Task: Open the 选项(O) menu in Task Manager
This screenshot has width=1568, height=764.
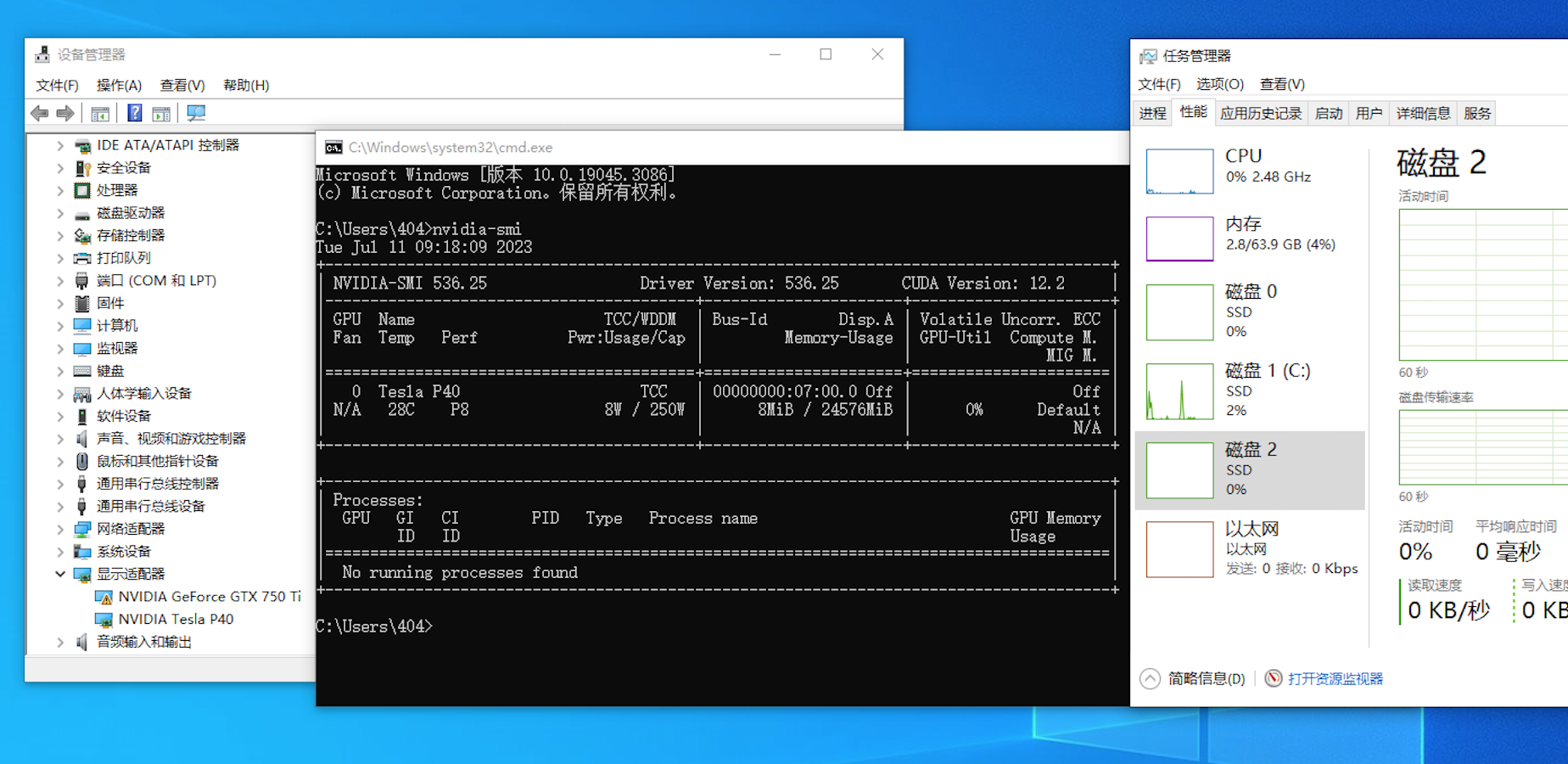Action: pos(1219,84)
